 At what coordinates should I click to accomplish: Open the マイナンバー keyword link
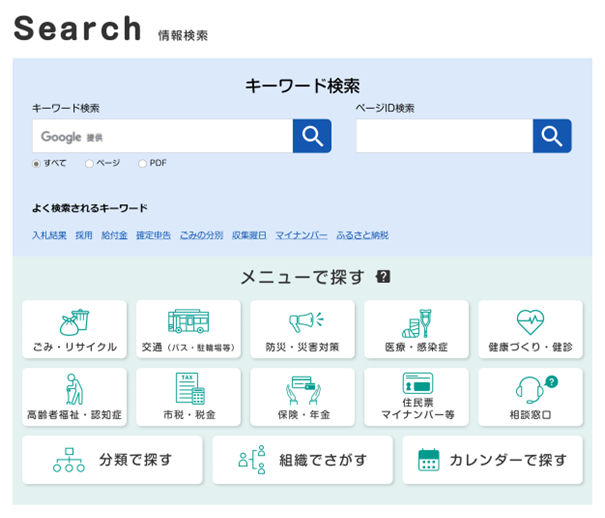click(301, 235)
